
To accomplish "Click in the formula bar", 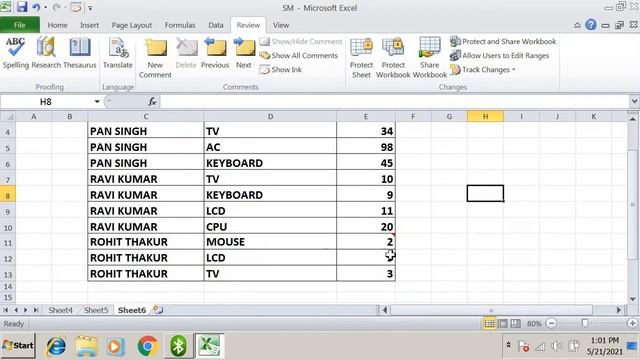I will click(x=394, y=102).
